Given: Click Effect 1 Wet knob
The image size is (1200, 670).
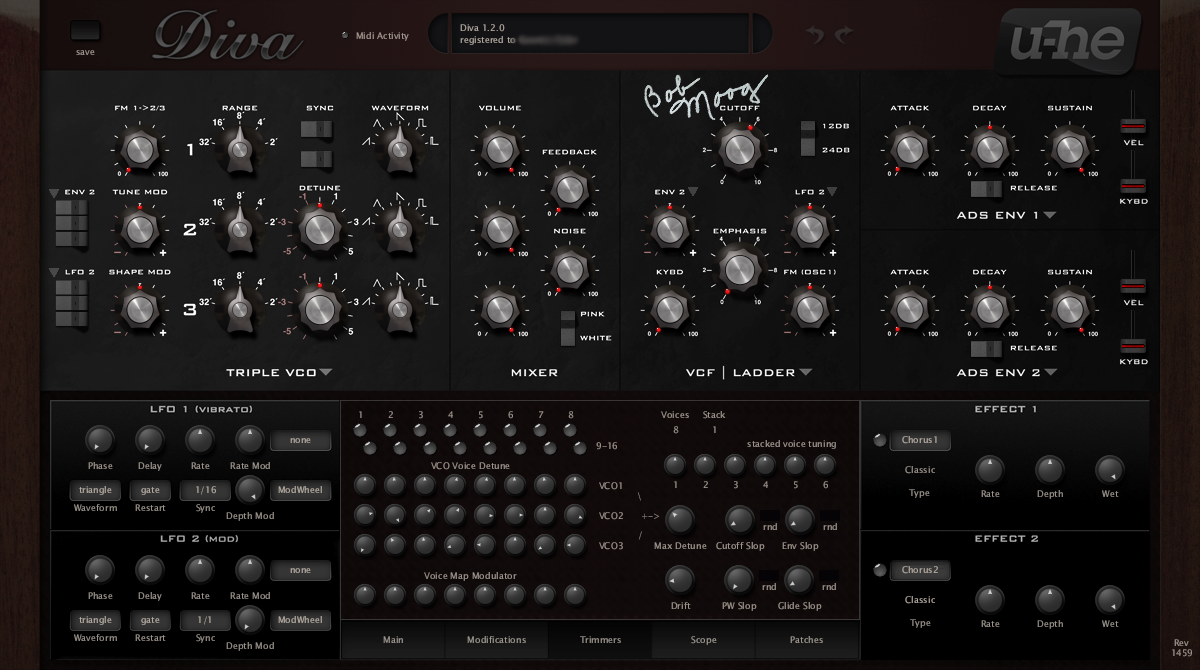Looking at the screenshot, I should [1110, 469].
